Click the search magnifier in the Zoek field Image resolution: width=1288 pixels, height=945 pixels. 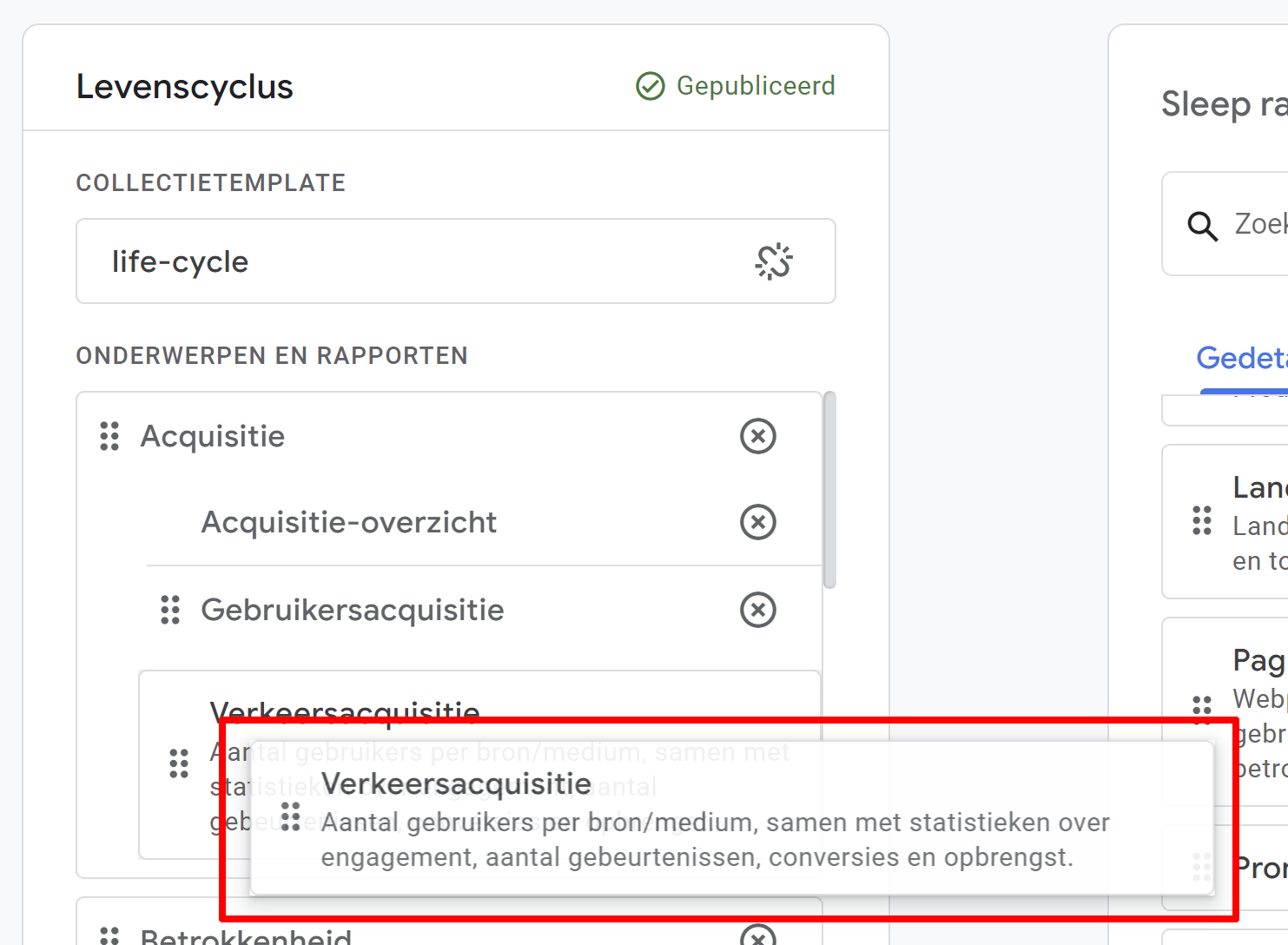[1201, 225]
